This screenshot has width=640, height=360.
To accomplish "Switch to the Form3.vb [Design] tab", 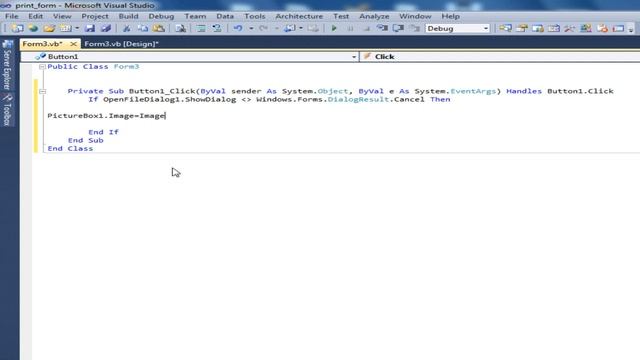I will [121, 44].
